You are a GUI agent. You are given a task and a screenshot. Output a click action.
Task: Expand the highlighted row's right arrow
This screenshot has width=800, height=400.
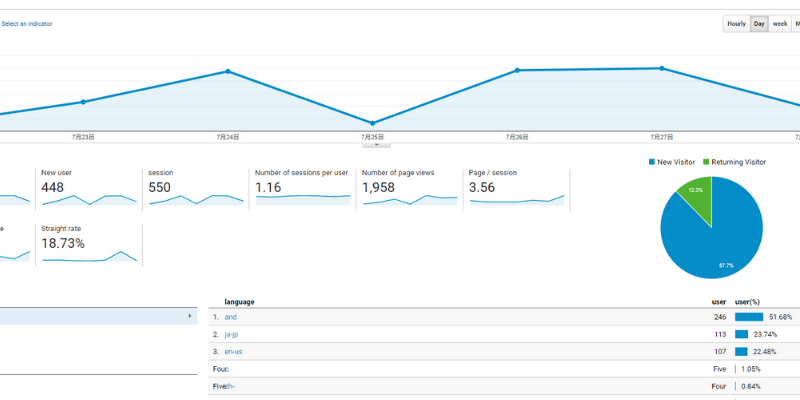[x=190, y=316]
